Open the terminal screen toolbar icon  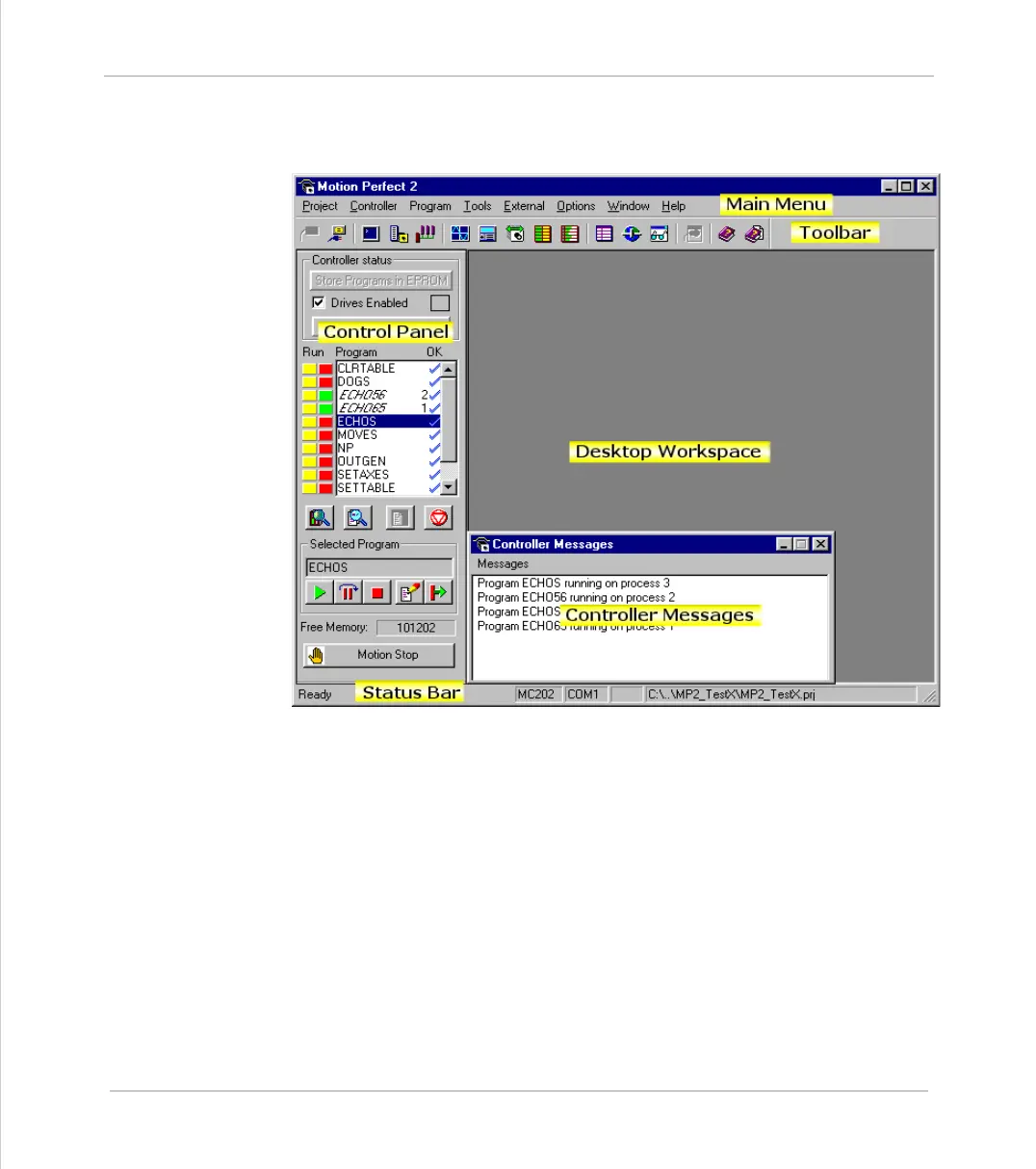(x=371, y=233)
